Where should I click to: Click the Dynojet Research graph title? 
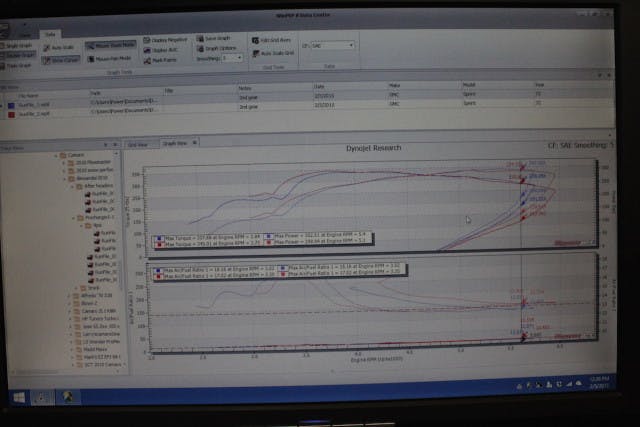click(373, 147)
